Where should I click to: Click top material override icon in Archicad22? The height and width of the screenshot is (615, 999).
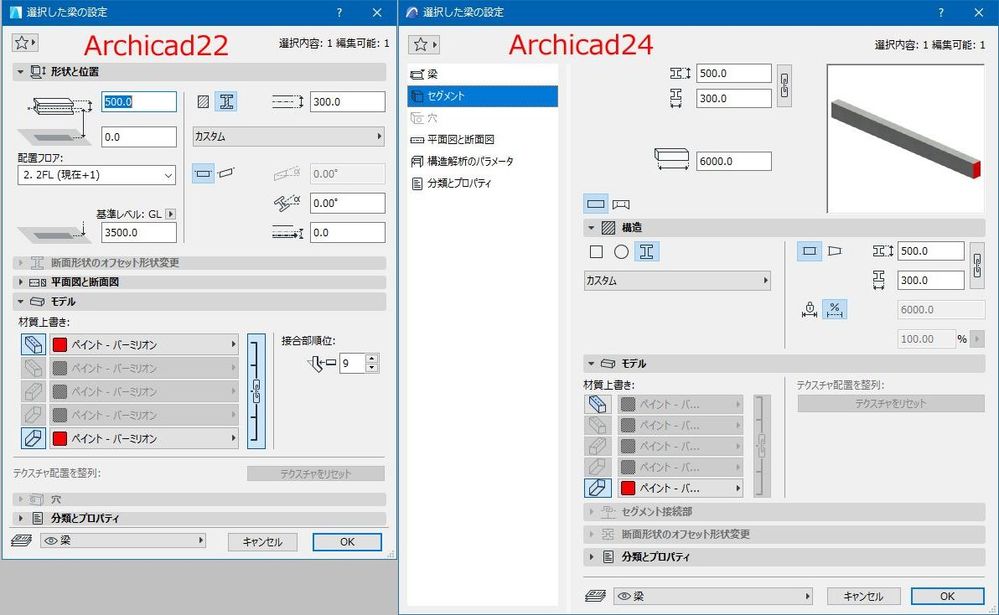tap(33, 345)
